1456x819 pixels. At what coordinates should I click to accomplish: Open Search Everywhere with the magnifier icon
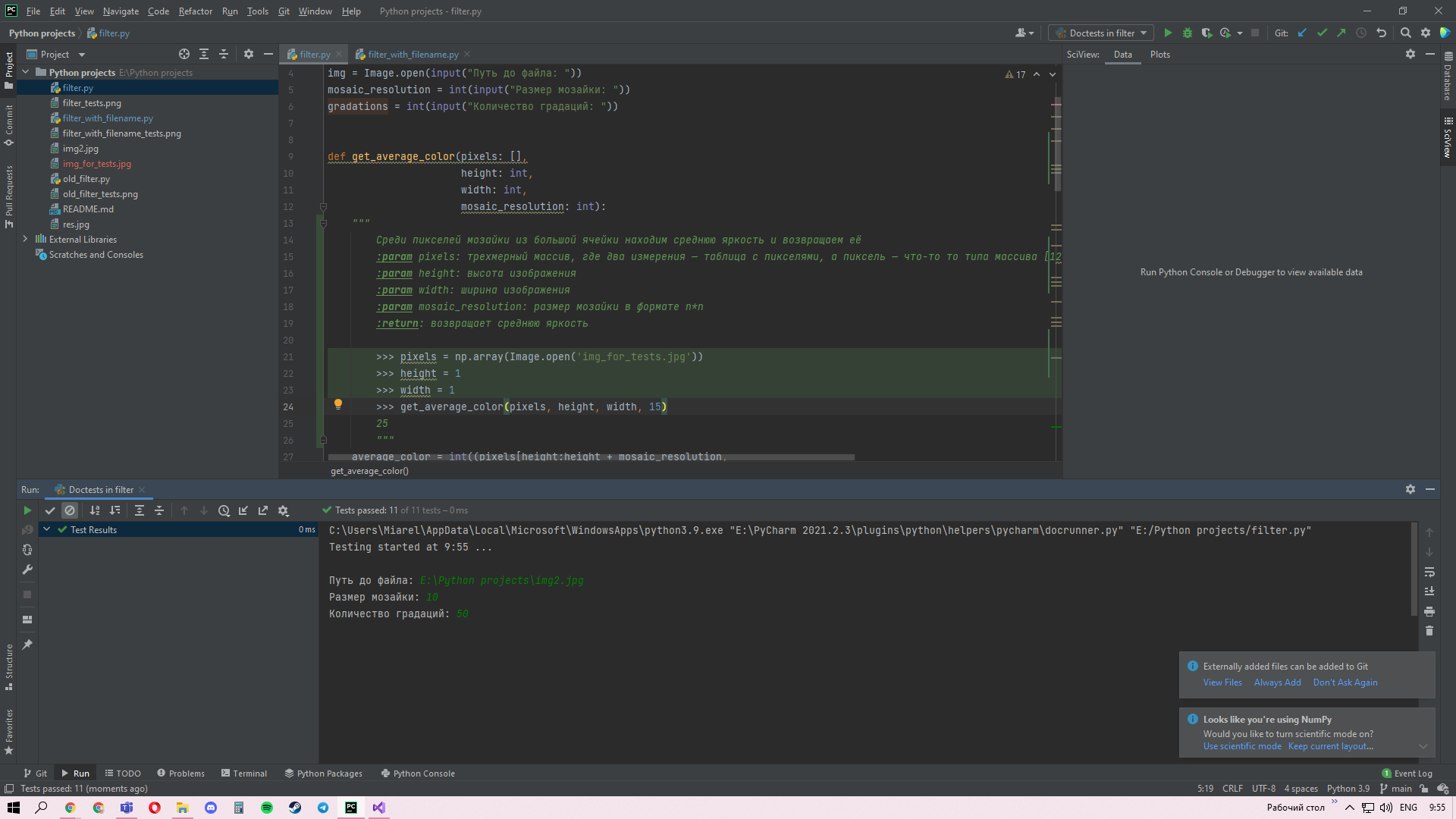1406,33
